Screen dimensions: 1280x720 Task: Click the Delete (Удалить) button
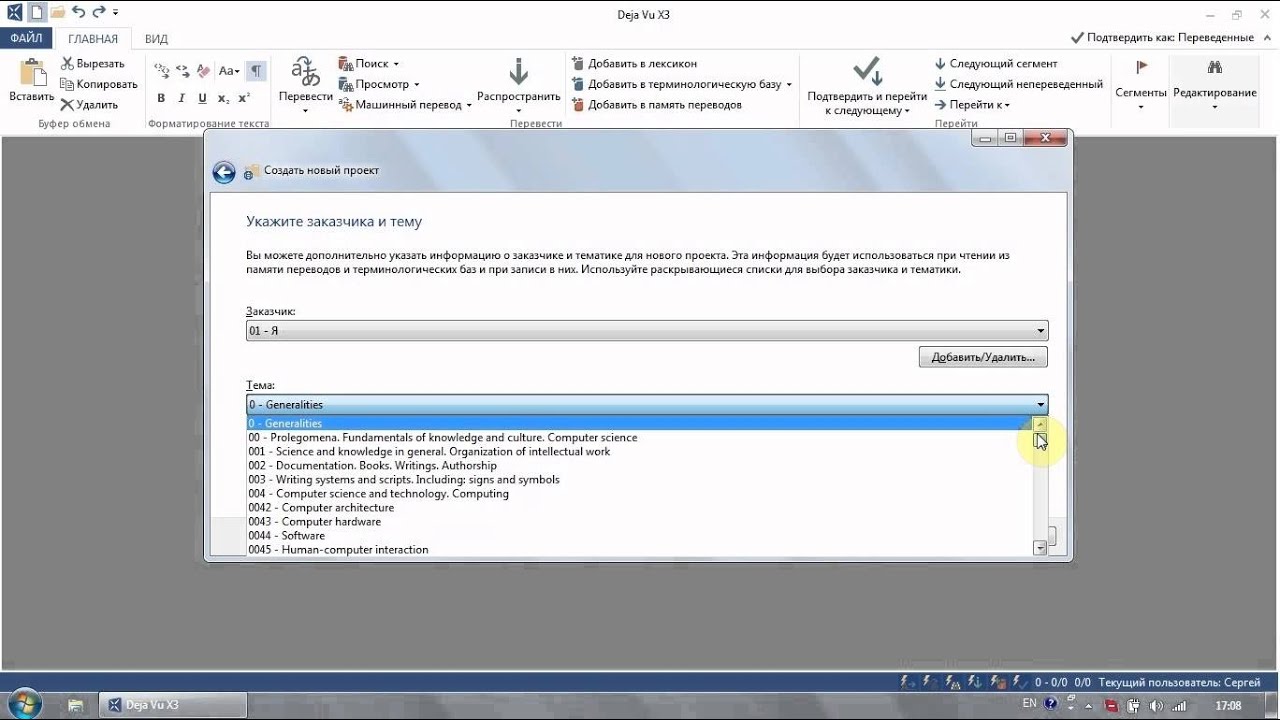tap(89, 104)
